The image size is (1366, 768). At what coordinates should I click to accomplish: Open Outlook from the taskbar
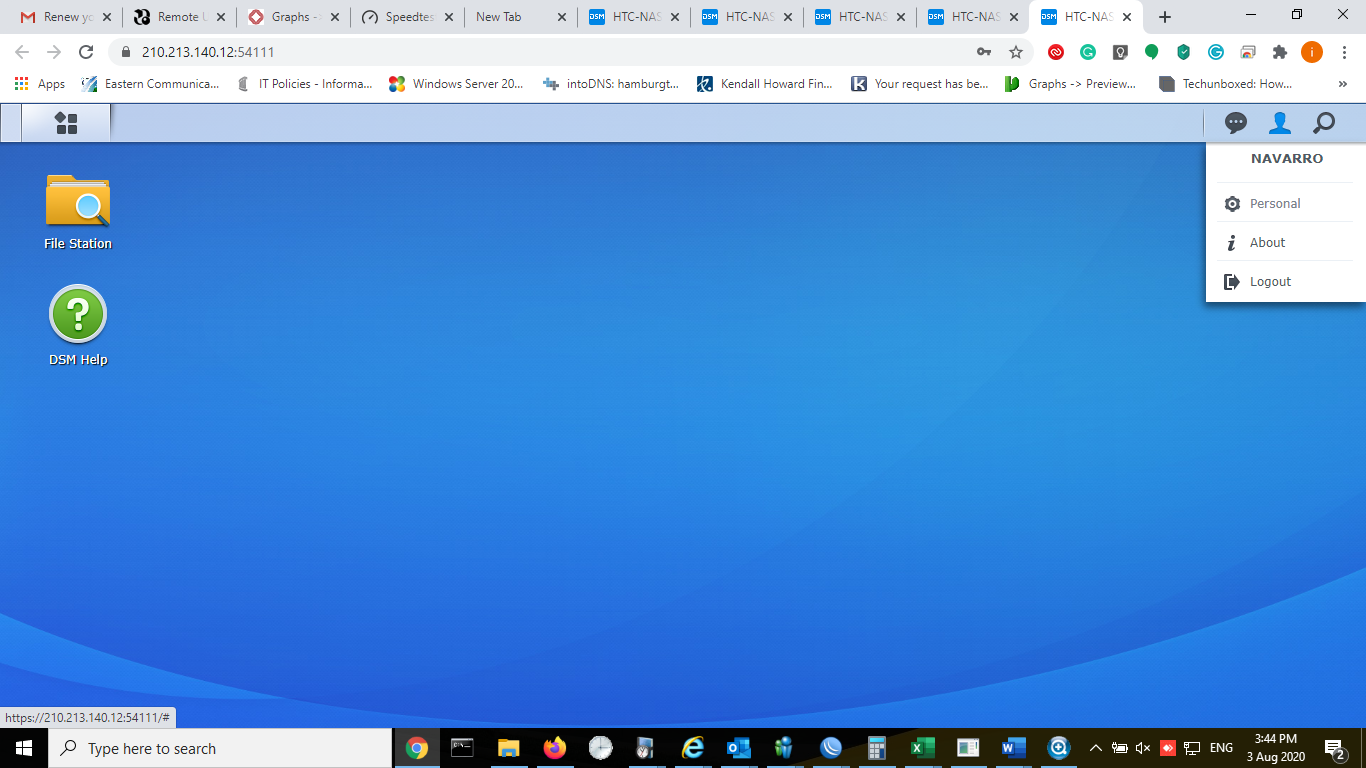(738, 748)
